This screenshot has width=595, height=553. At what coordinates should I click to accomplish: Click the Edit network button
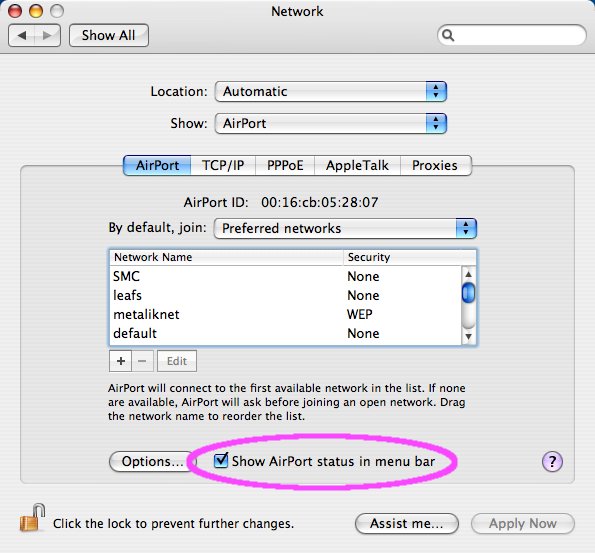(x=177, y=361)
